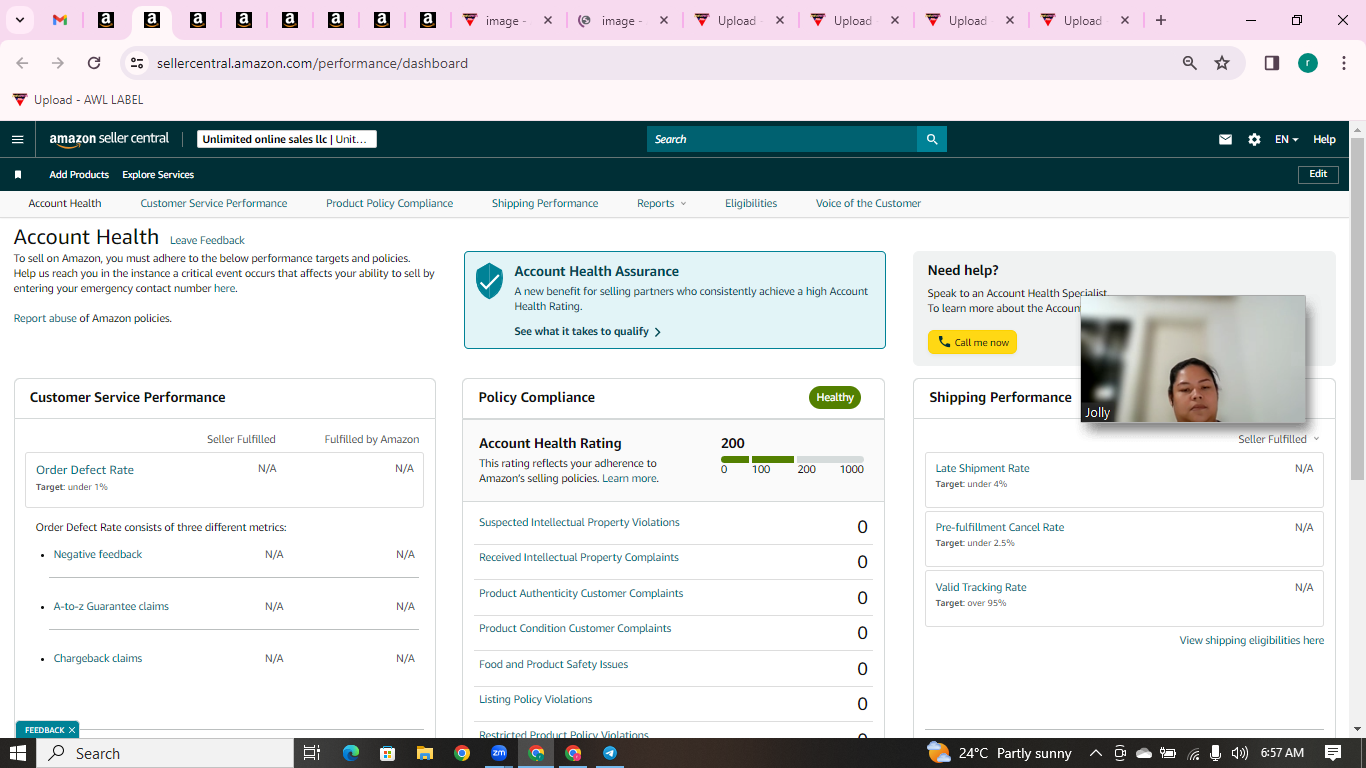Viewport: 1366px width, 768px height.
Task: Click the Amazon Seller Central logo
Action: (109, 139)
